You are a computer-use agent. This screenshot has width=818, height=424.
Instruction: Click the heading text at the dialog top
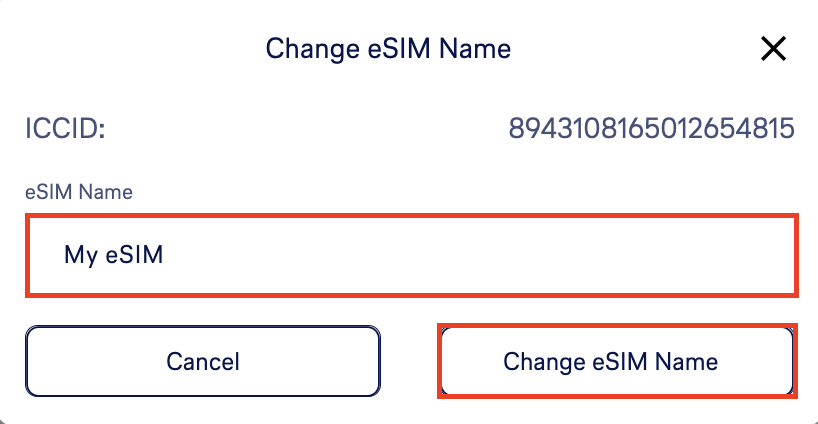(388, 48)
